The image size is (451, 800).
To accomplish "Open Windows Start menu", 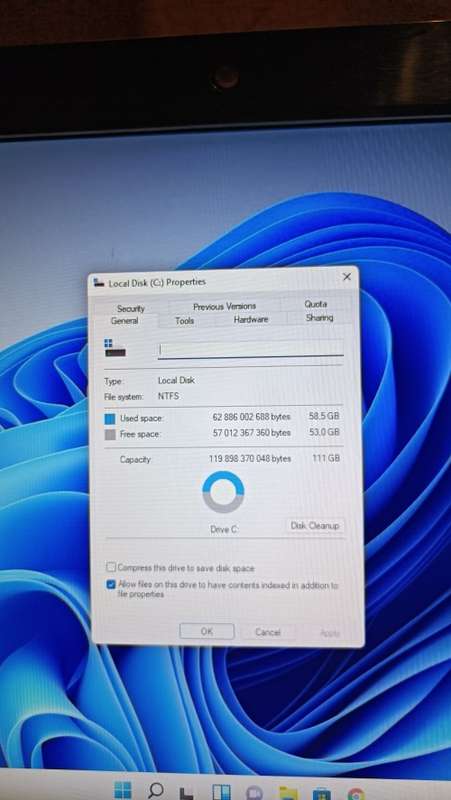I will click(122, 790).
